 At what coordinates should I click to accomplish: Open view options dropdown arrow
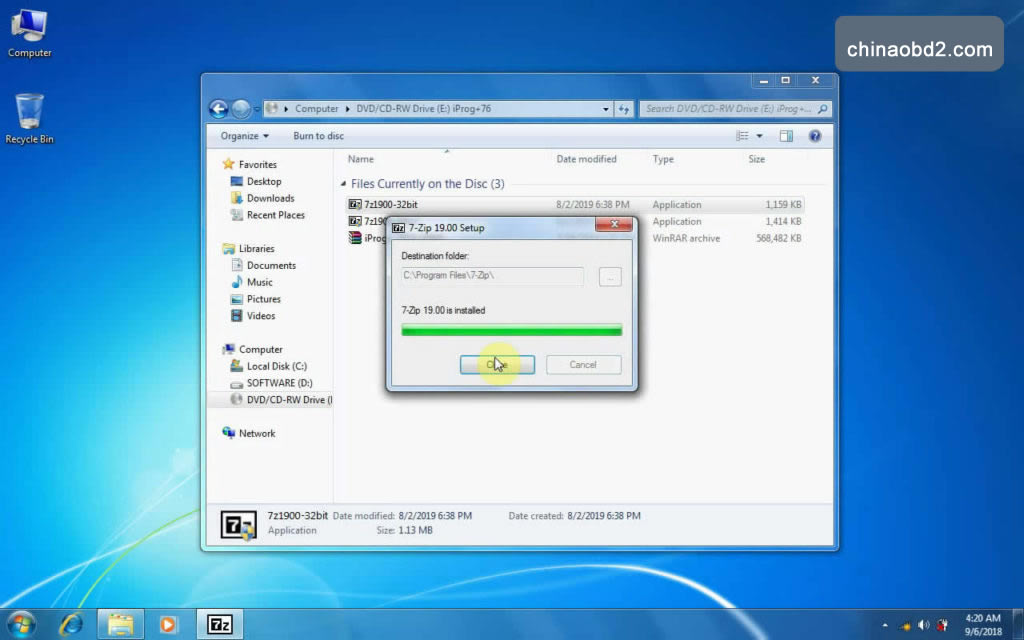coord(759,136)
